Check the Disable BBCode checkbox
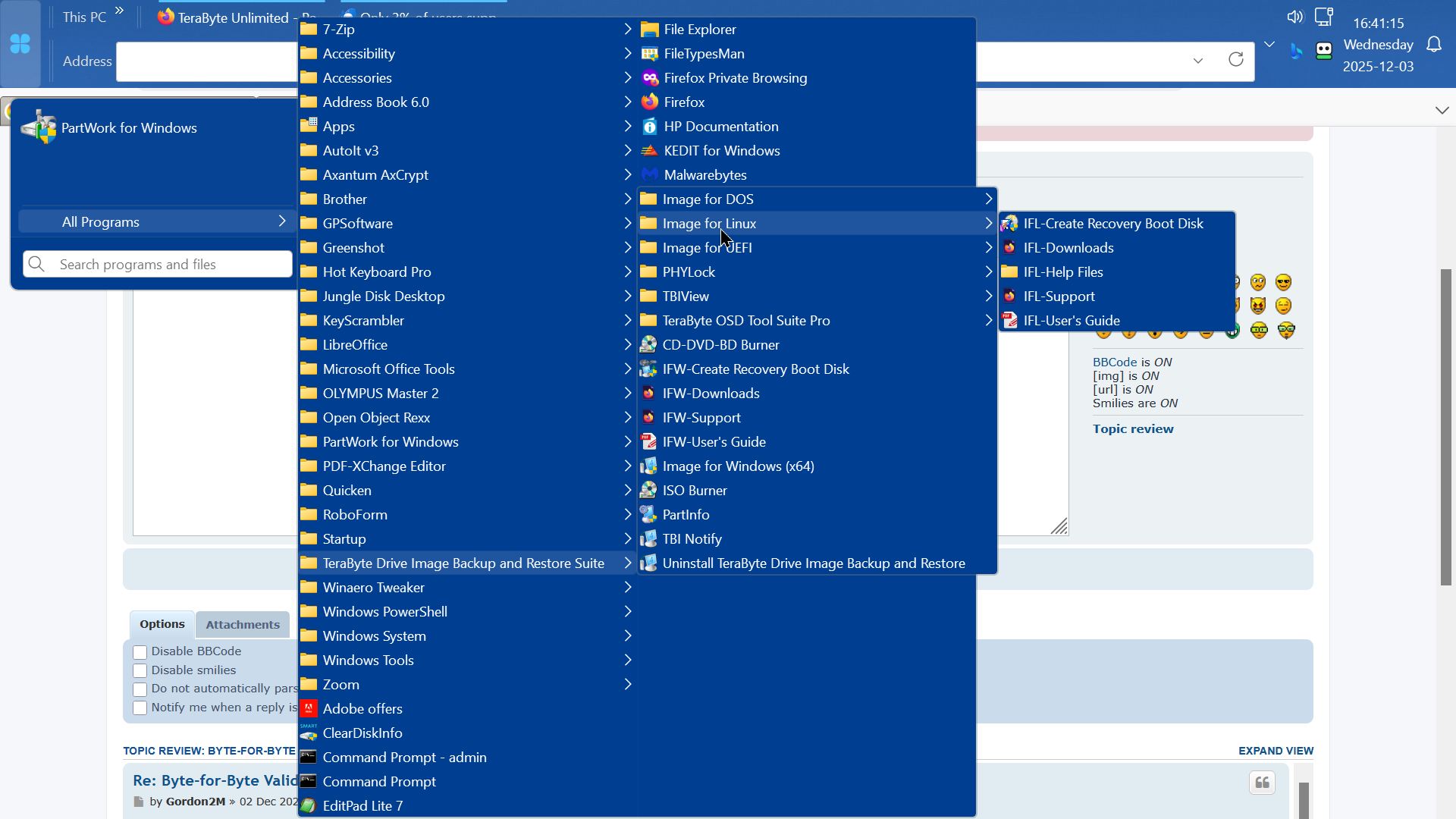This screenshot has height=819, width=1456. [x=140, y=652]
